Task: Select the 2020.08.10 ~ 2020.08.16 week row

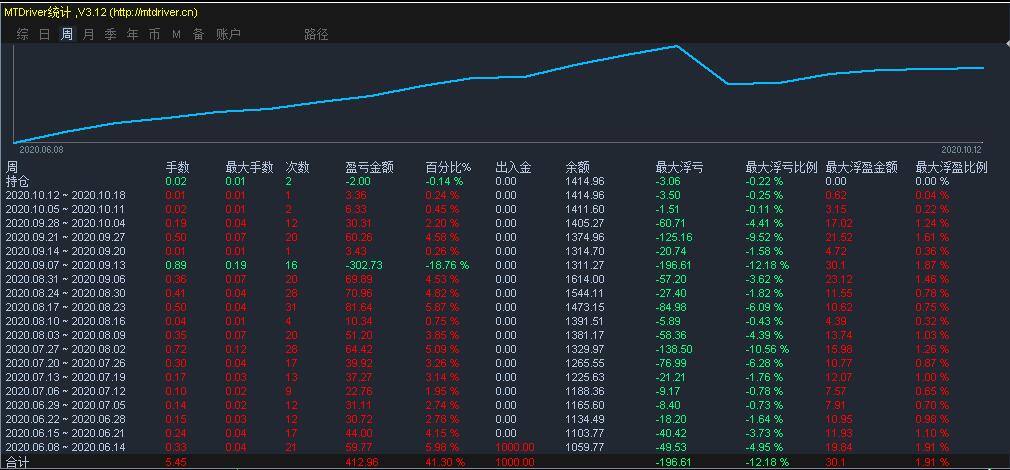Action: [505, 321]
